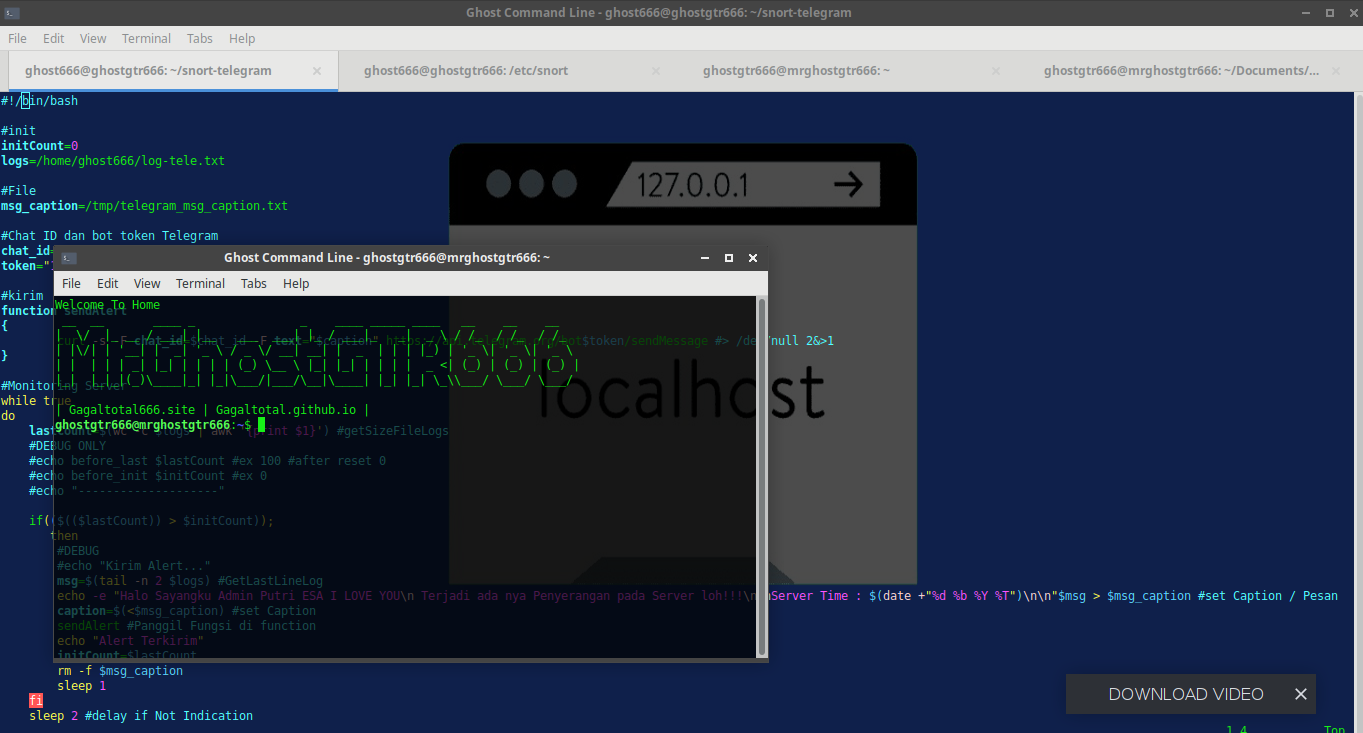Close the ~/Documents tab
This screenshot has width=1363, height=733.
[x=1335, y=71]
